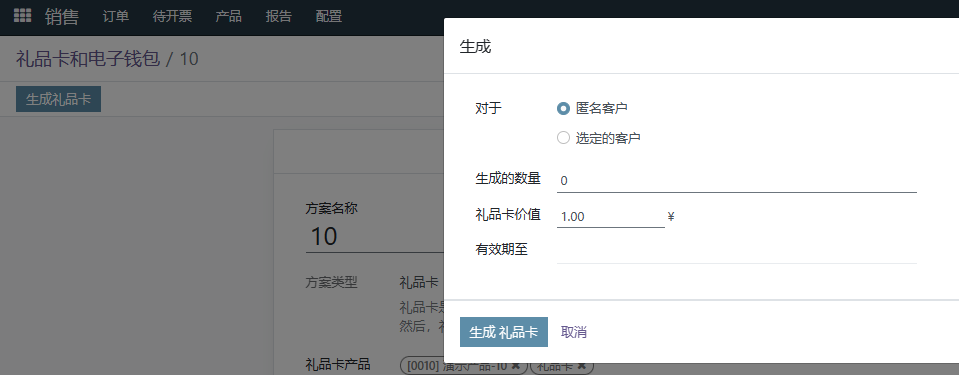The image size is (959, 375).
Task: Open the apps grid menu icon
Action: 23,16
